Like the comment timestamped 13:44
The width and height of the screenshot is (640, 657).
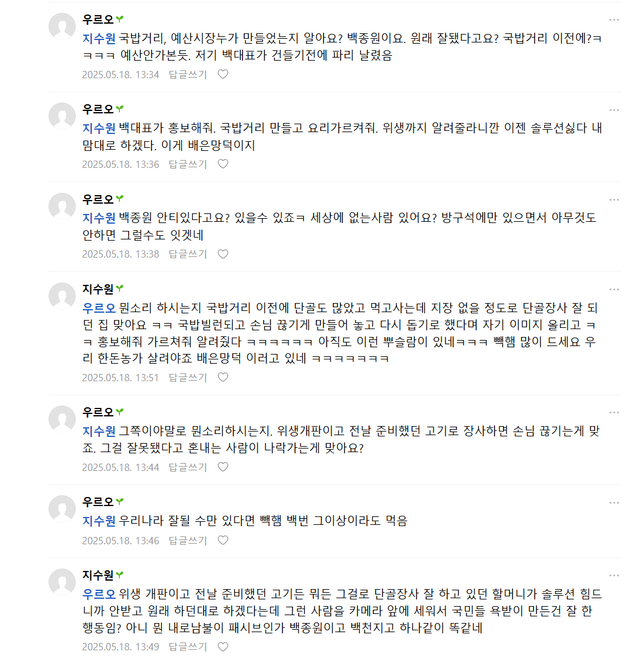coord(223,467)
